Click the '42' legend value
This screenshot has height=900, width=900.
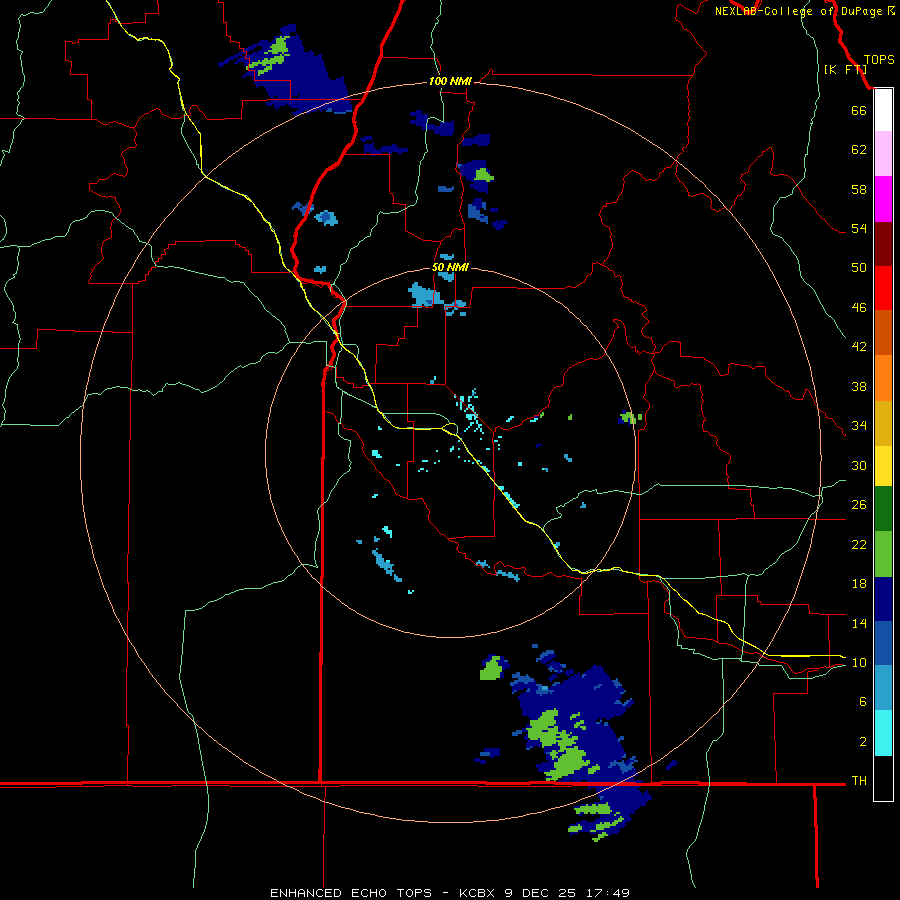(859, 347)
